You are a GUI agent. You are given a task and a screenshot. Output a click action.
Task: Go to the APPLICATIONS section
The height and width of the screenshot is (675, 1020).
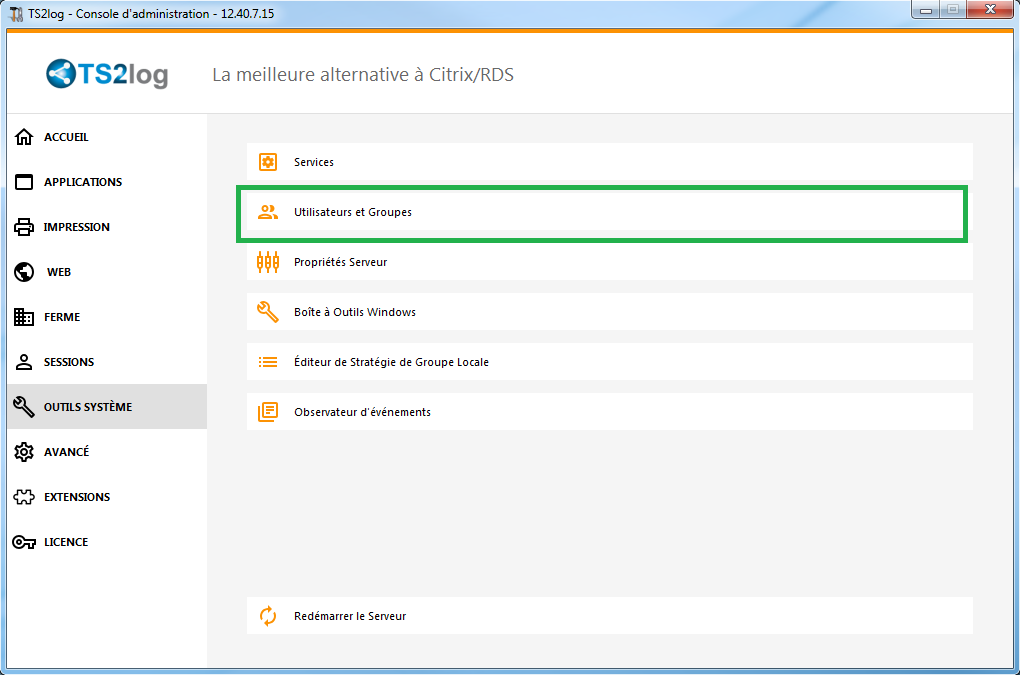[x=107, y=182]
